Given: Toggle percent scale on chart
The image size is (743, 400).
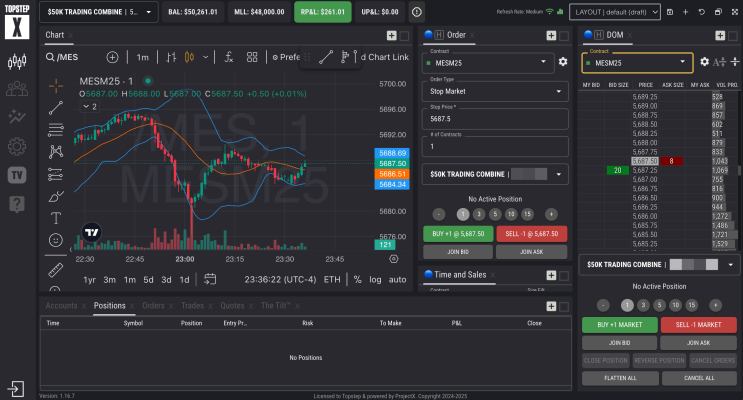Looking at the screenshot, I should (358, 280).
